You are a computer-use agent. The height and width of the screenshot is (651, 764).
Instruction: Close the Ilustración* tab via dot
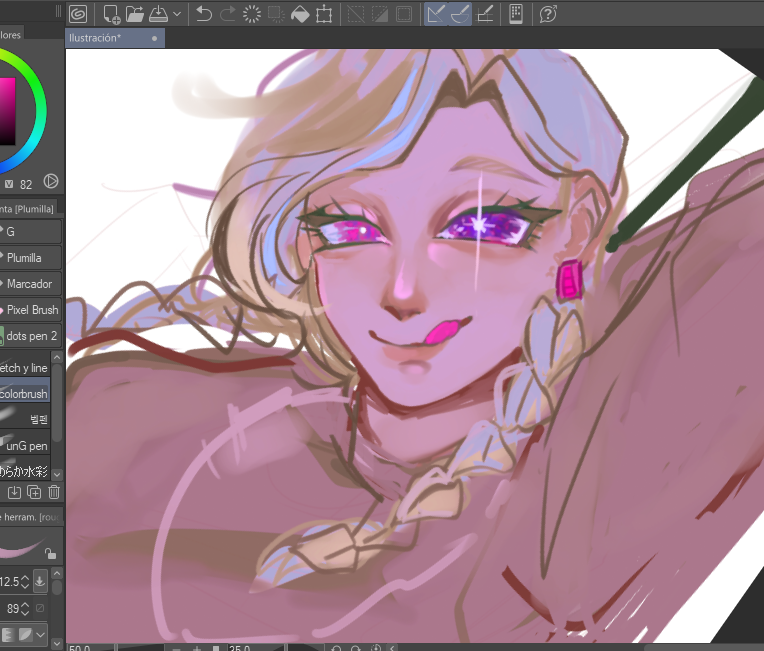point(154,38)
